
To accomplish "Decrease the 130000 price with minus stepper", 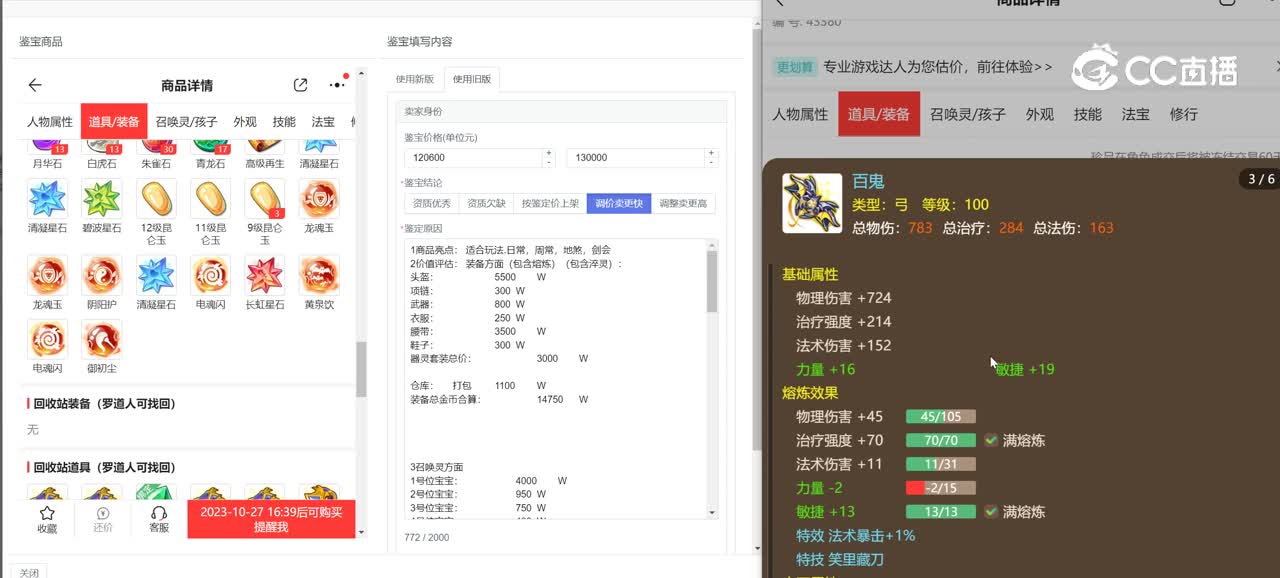I will (x=710, y=162).
